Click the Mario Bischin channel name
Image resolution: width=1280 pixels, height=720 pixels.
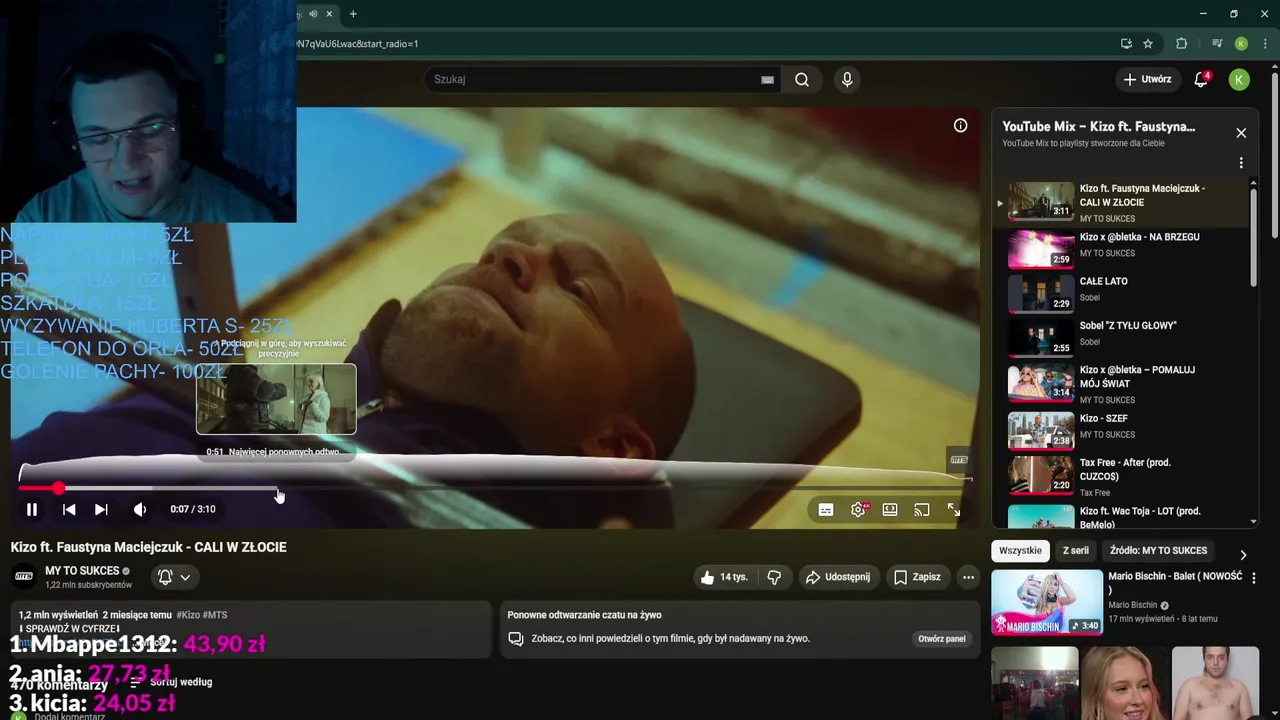click(x=1132, y=605)
